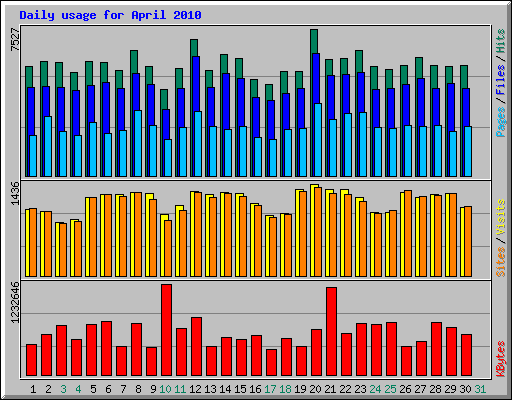Click the 'Pages' legend label

pos(501,122)
